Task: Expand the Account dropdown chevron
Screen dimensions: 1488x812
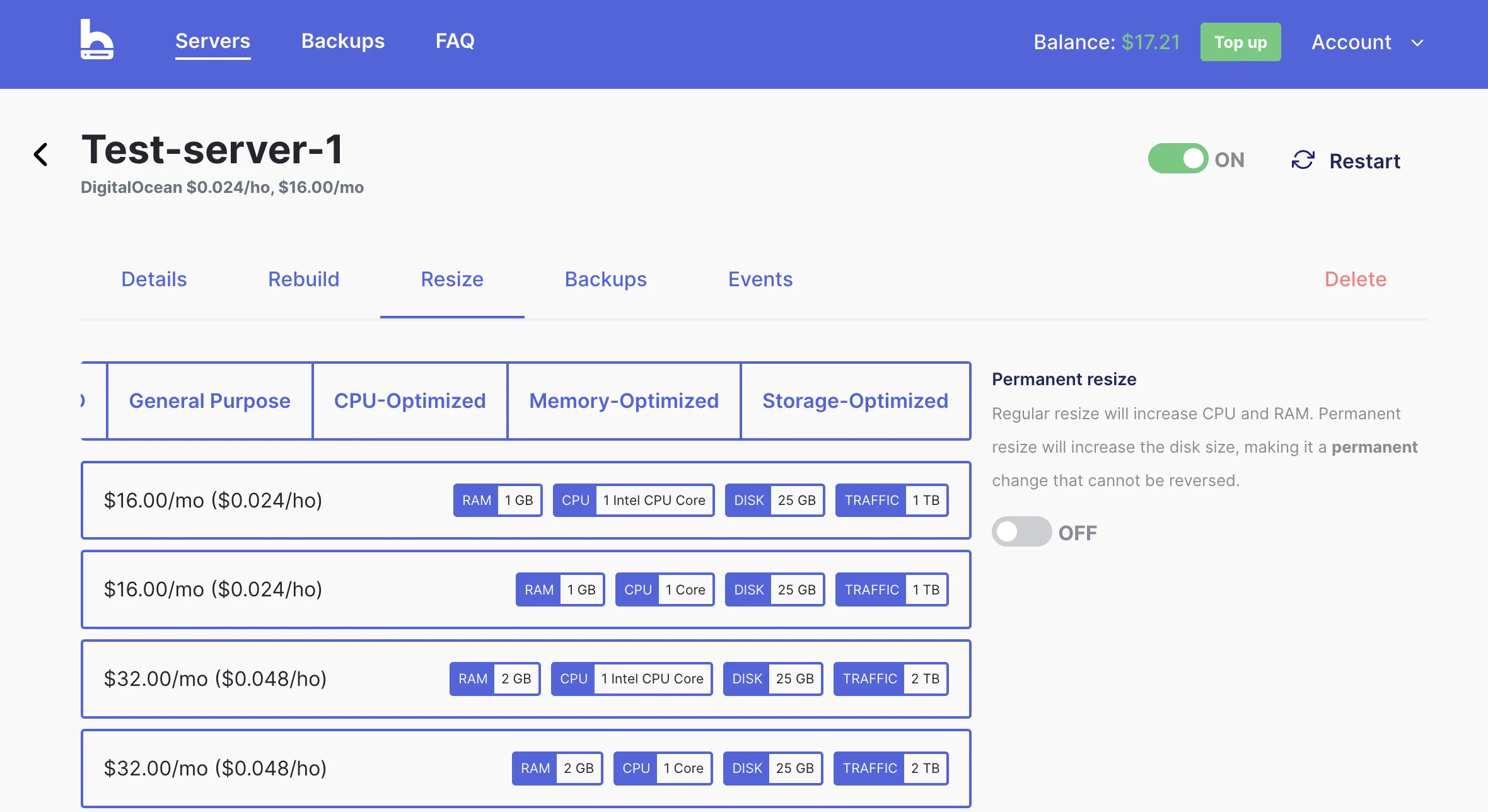Action: click(1417, 43)
